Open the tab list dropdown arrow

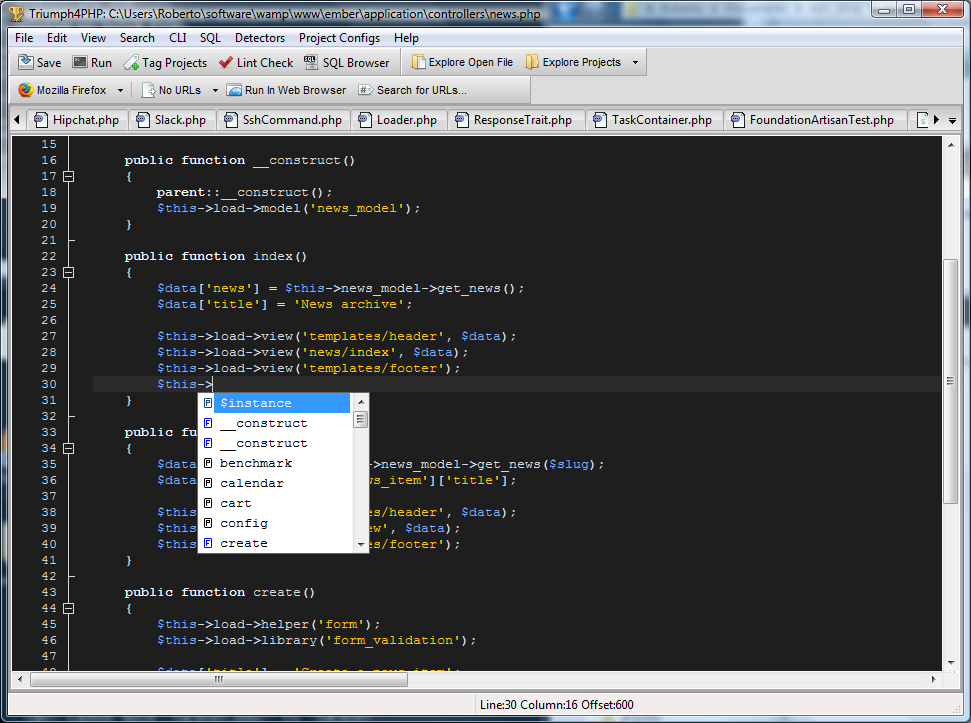point(952,120)
